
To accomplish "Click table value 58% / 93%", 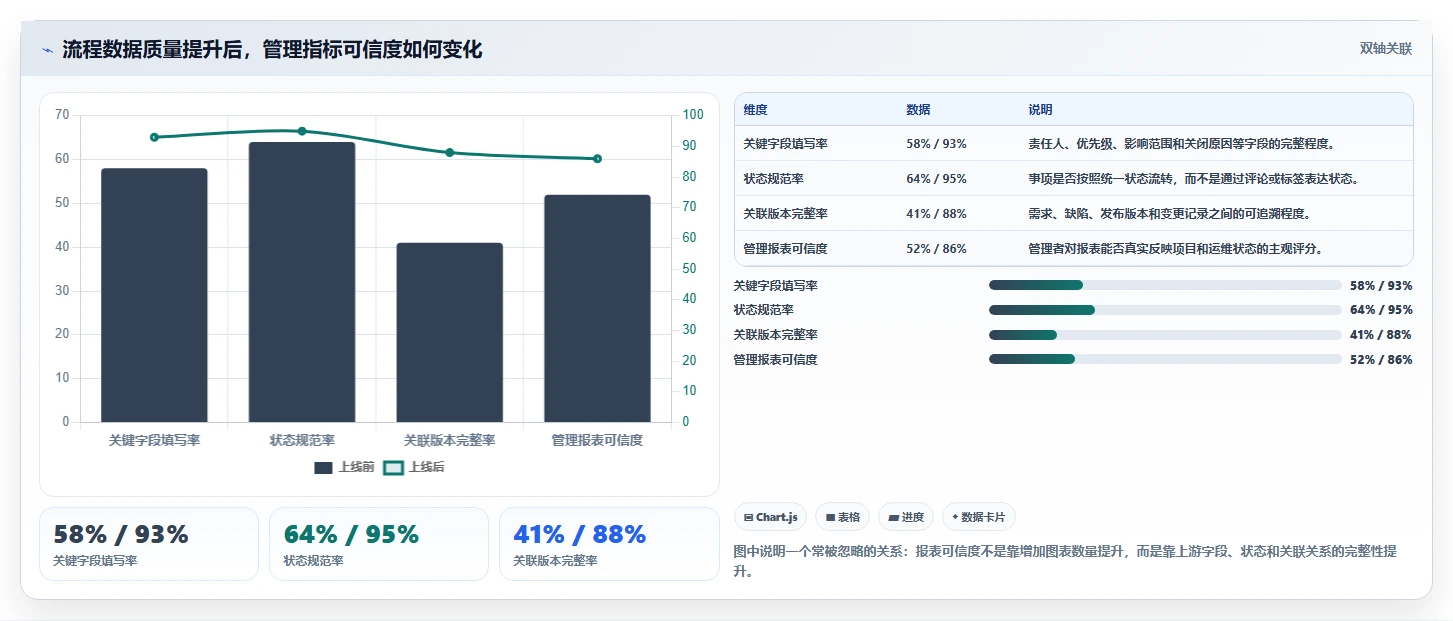I will click(936, 144).
